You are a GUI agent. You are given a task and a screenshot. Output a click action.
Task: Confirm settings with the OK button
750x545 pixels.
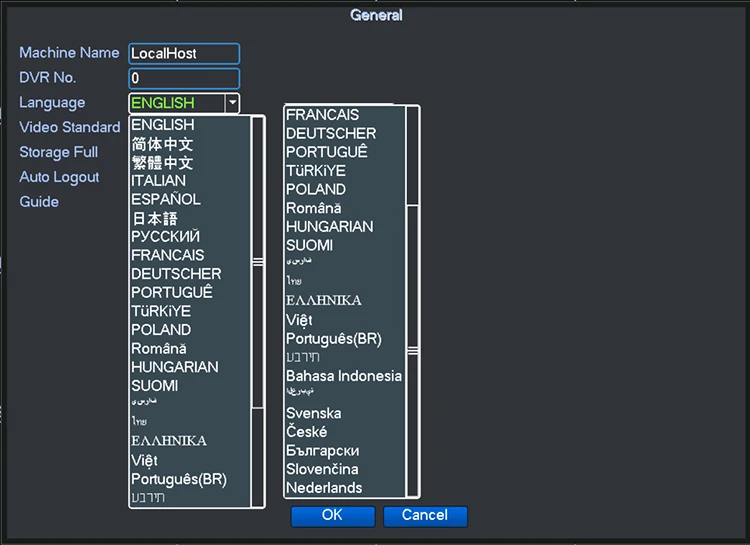point(333,516)
